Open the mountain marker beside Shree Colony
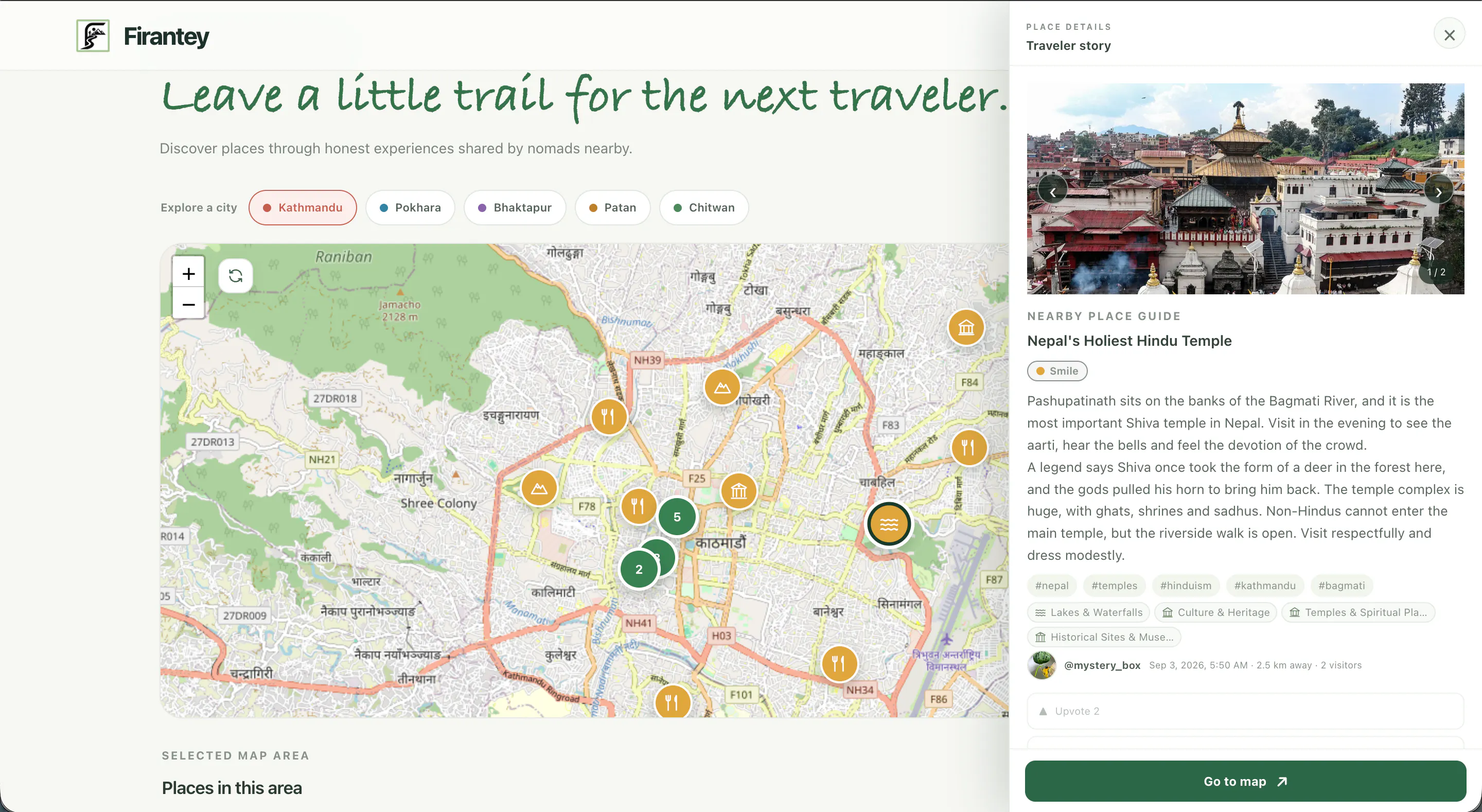 (539, 488)
